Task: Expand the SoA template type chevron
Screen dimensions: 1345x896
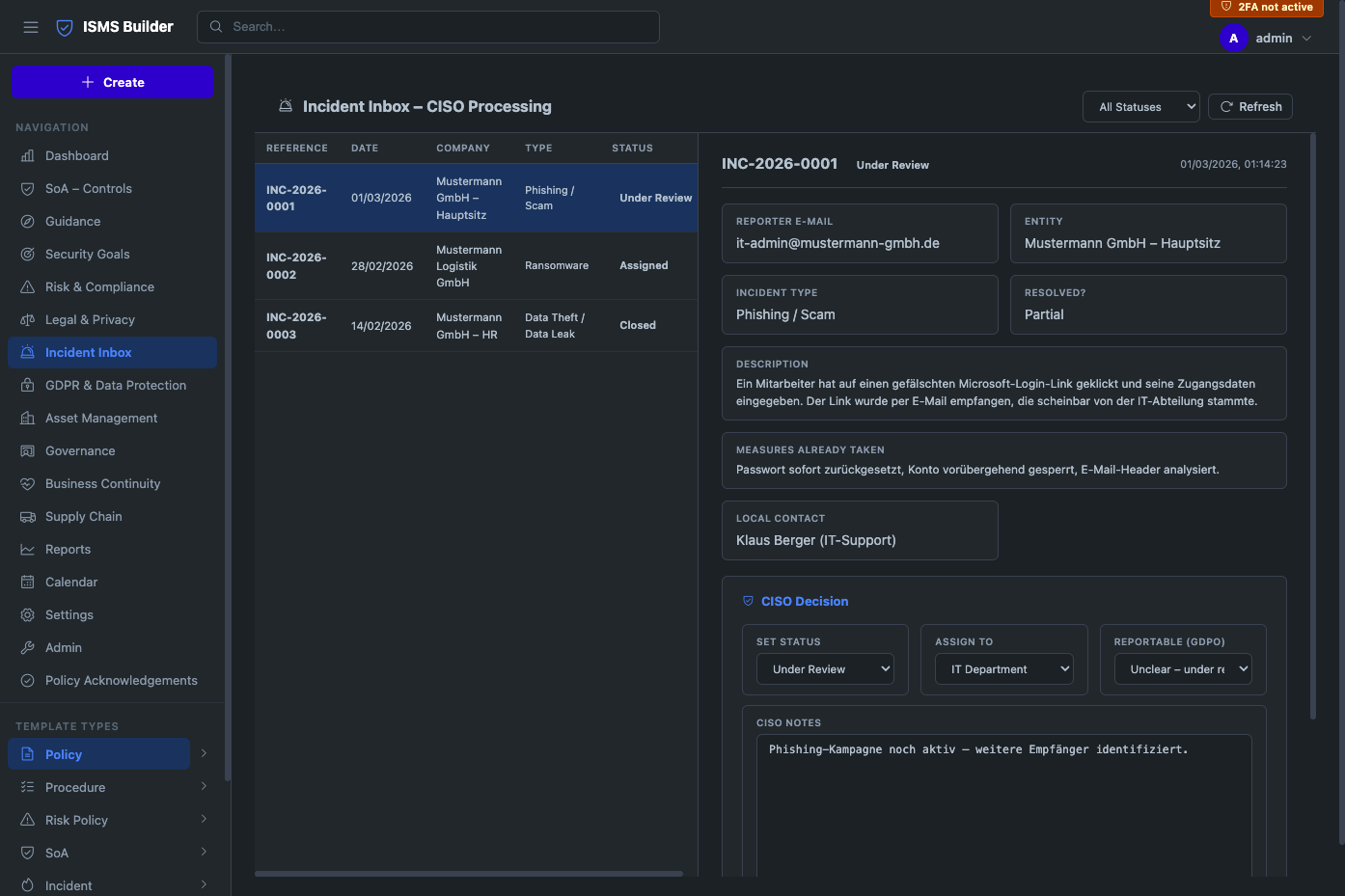Action: [x=204, y=853]
